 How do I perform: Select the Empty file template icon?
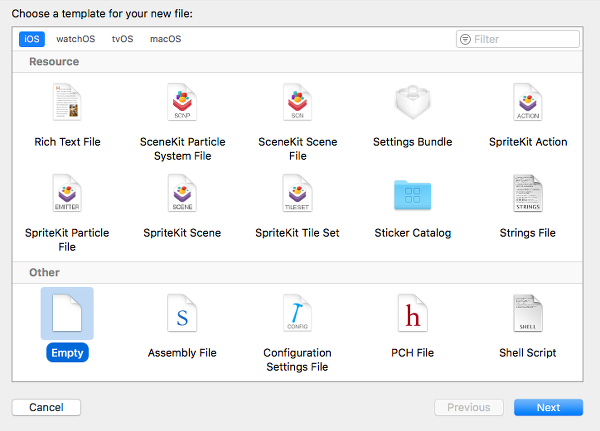pyautogui.click(x=67, y=313)
